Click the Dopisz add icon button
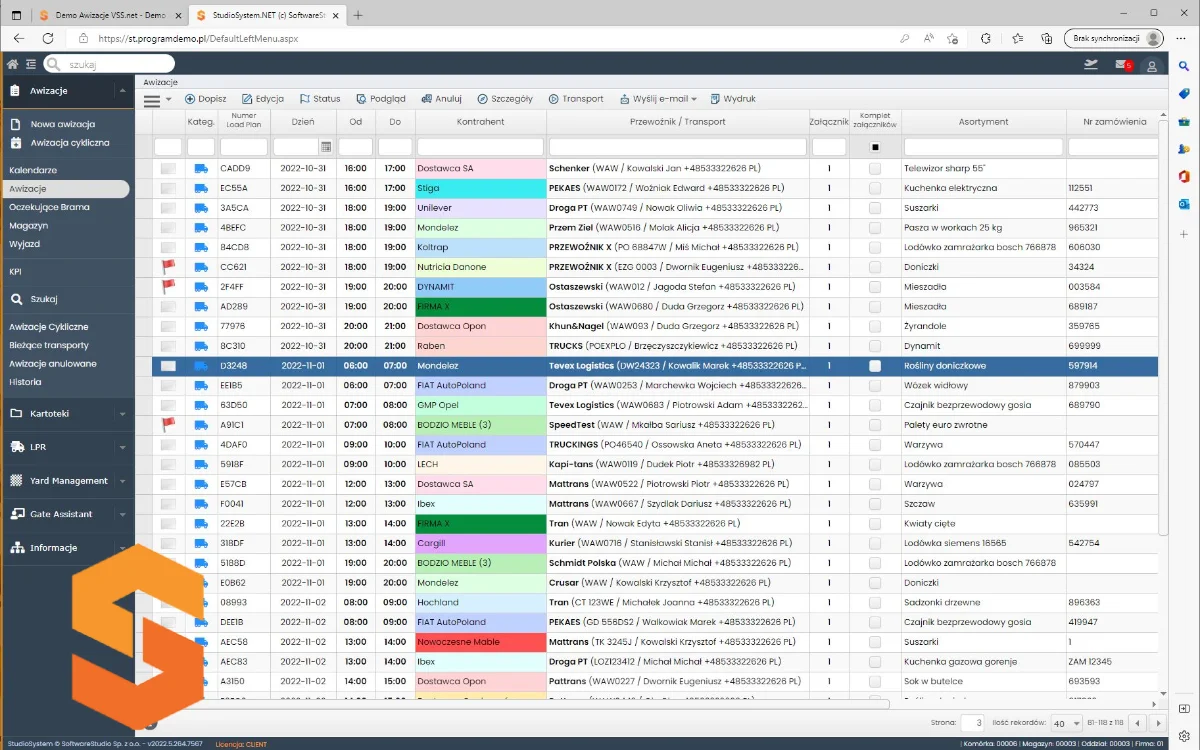The height and width of the screenshot is (750, 1200). tap(190, 99)
